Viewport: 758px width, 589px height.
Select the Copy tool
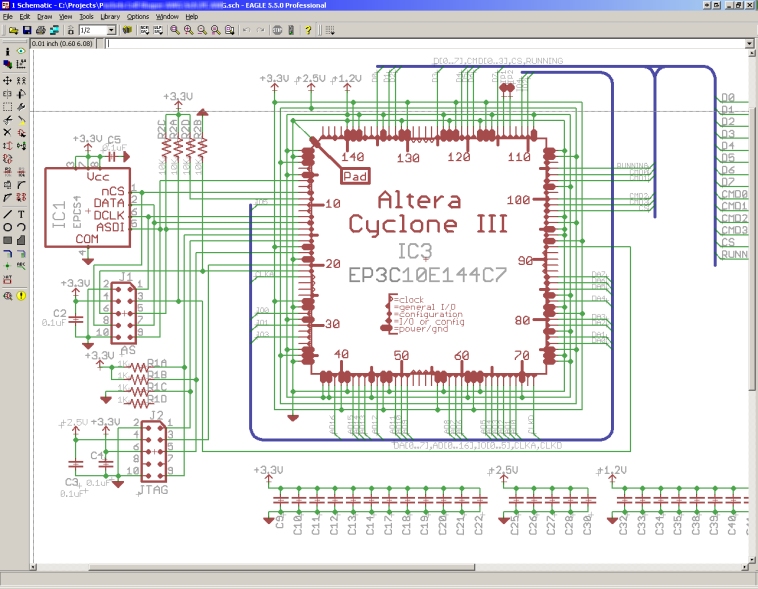click(x=21, y=80)
